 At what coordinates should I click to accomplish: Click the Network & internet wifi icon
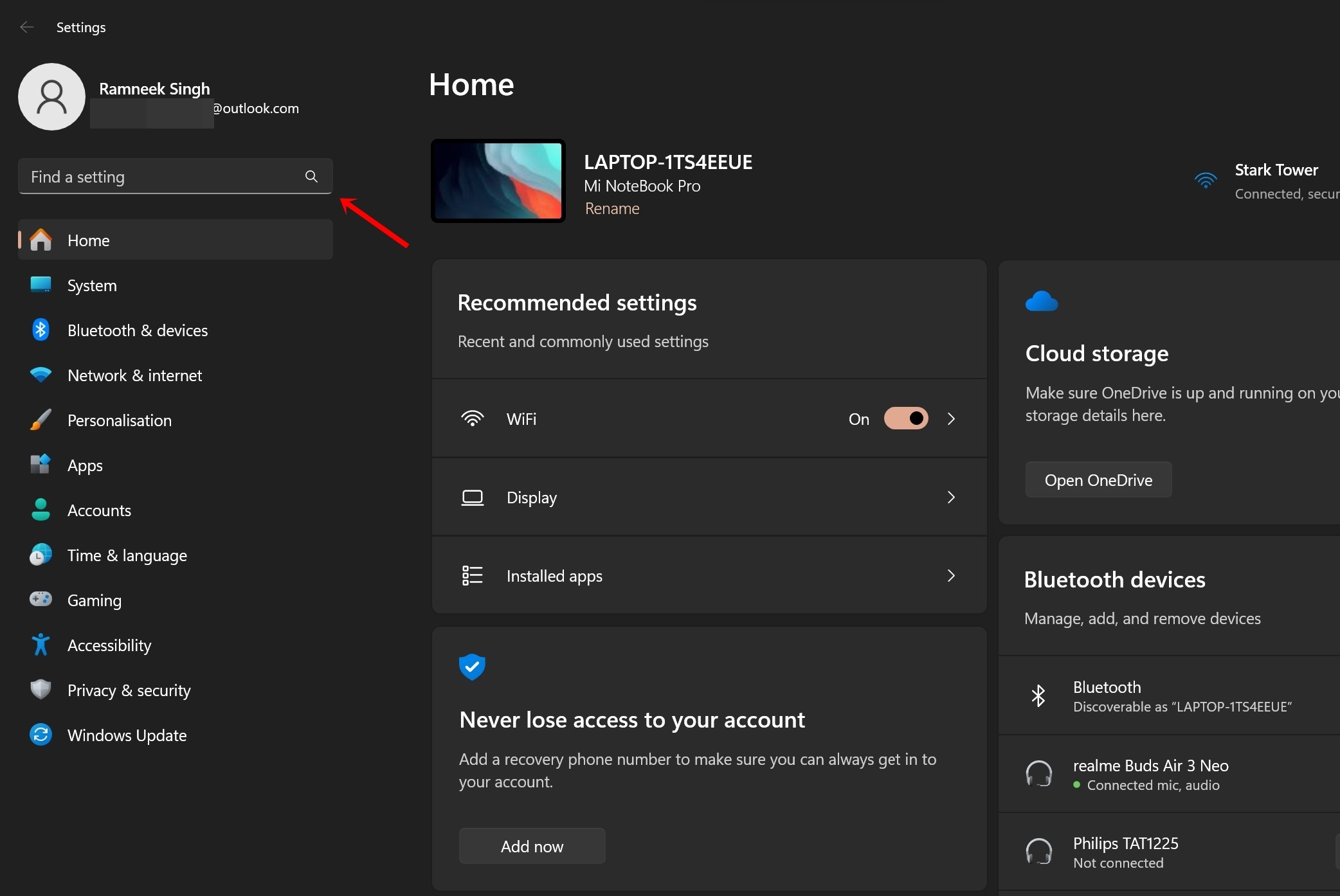point(41,375)
